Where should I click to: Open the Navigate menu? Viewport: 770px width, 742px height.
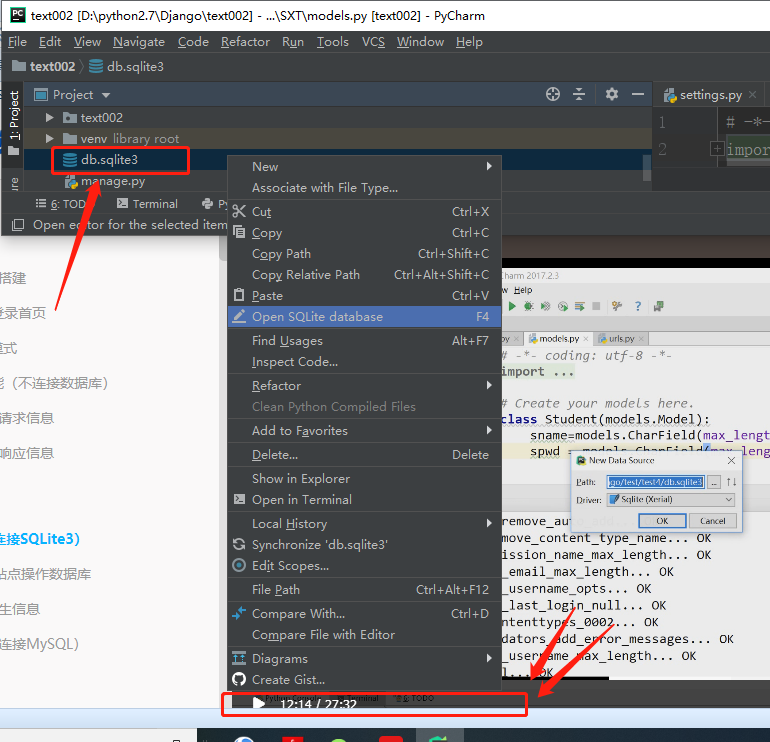pos(139,42)
